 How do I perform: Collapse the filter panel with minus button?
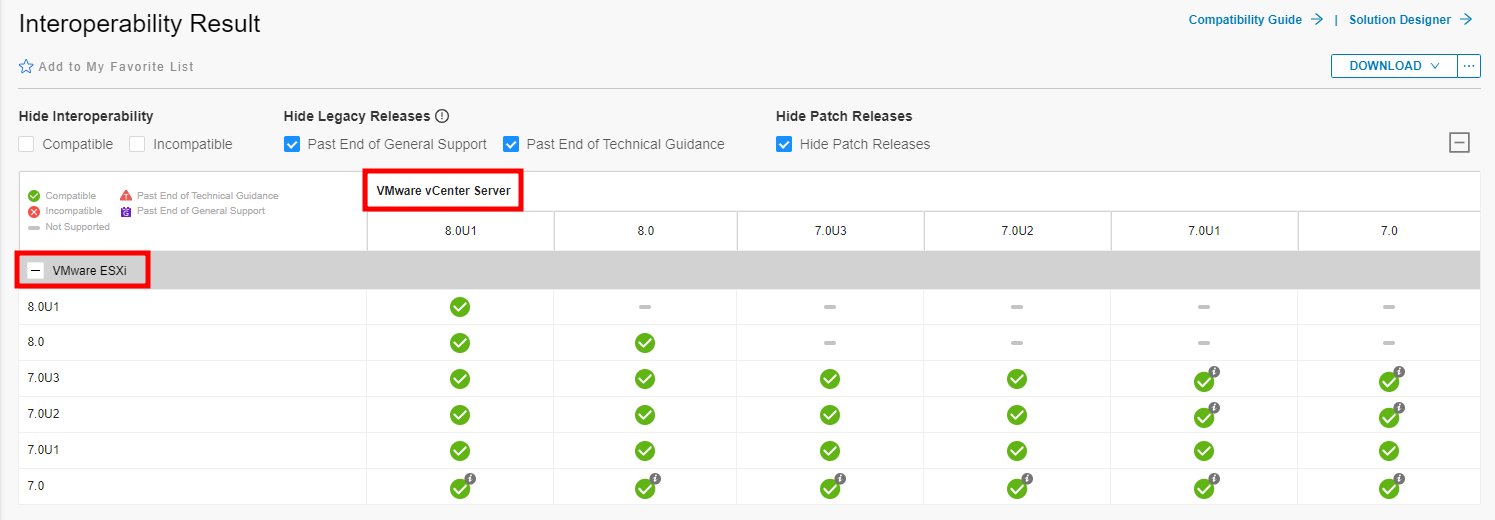click(1459, 143)
